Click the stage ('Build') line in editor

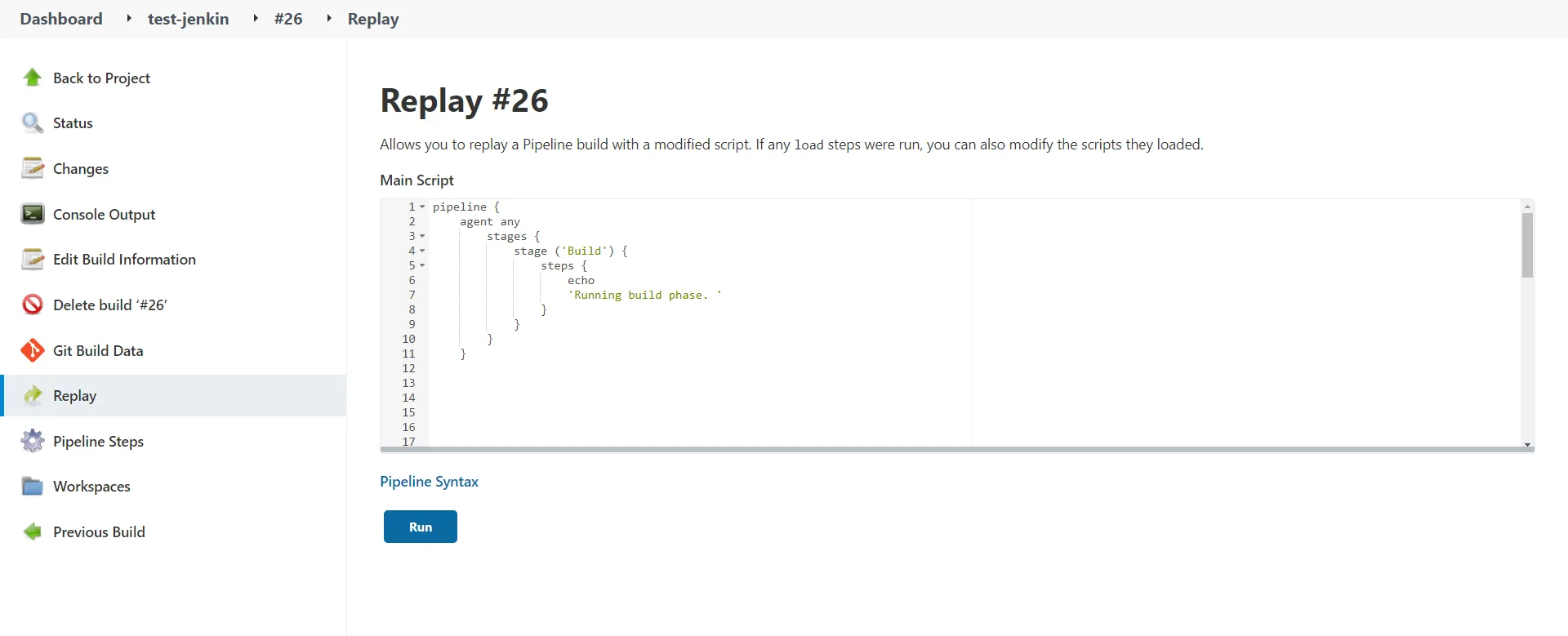pyautogui.click(x=571, y=251)
